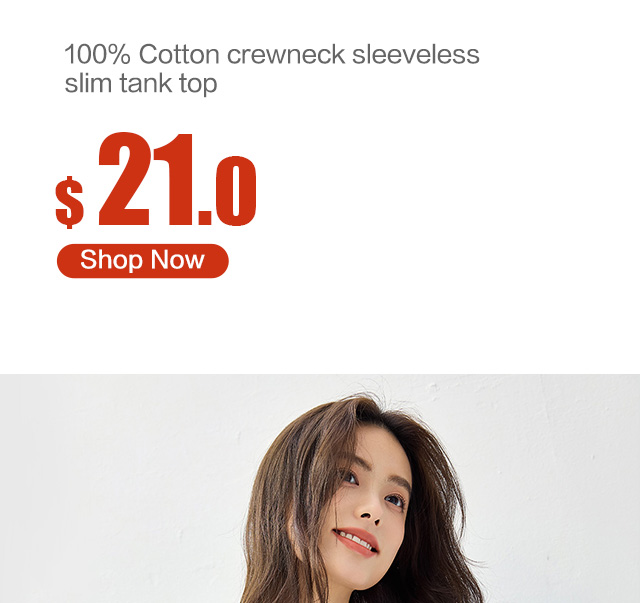Click the word "Now" on the red button

[178, 260]
